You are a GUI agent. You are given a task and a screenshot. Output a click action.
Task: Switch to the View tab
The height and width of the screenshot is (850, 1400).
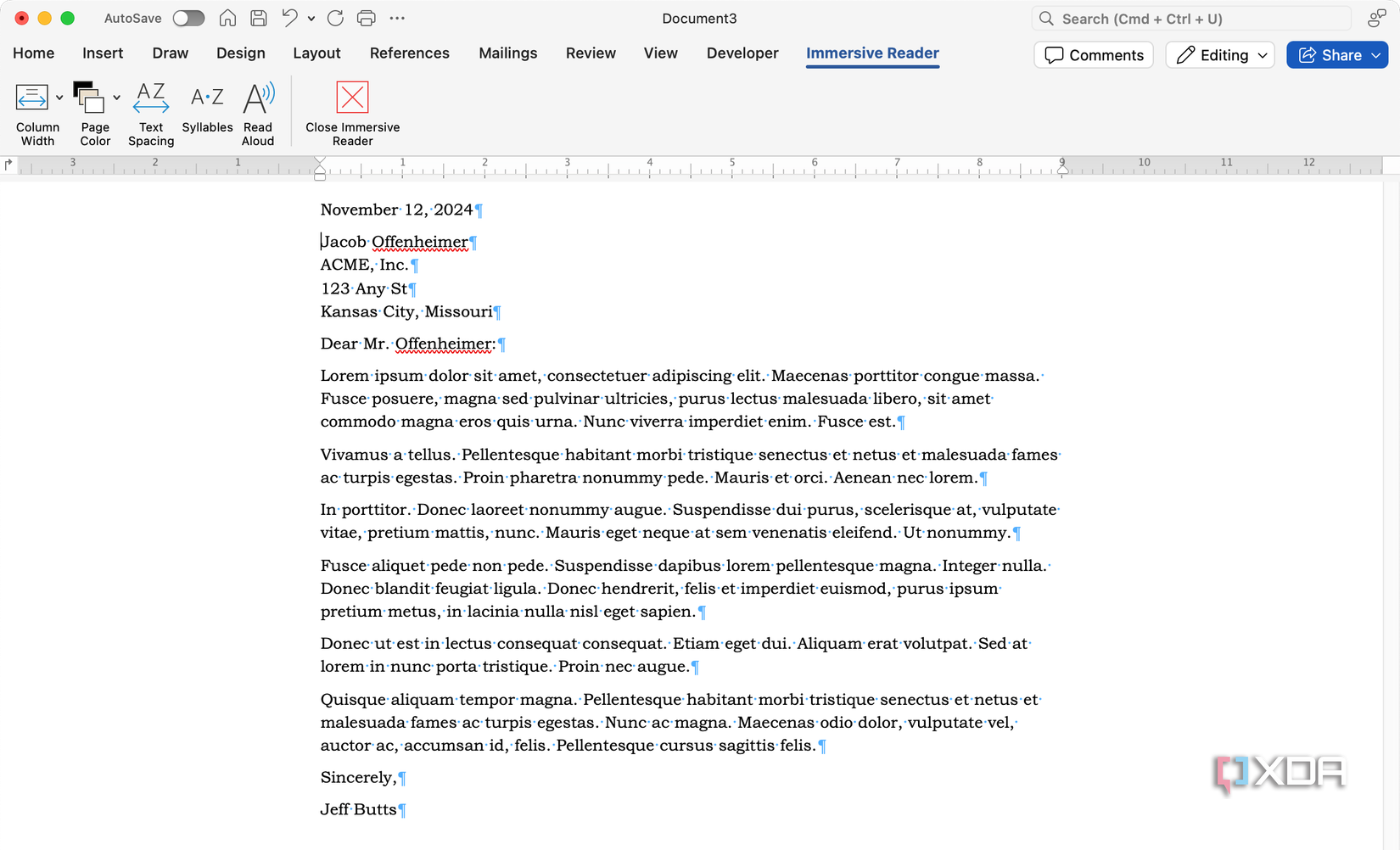[661, 53]
